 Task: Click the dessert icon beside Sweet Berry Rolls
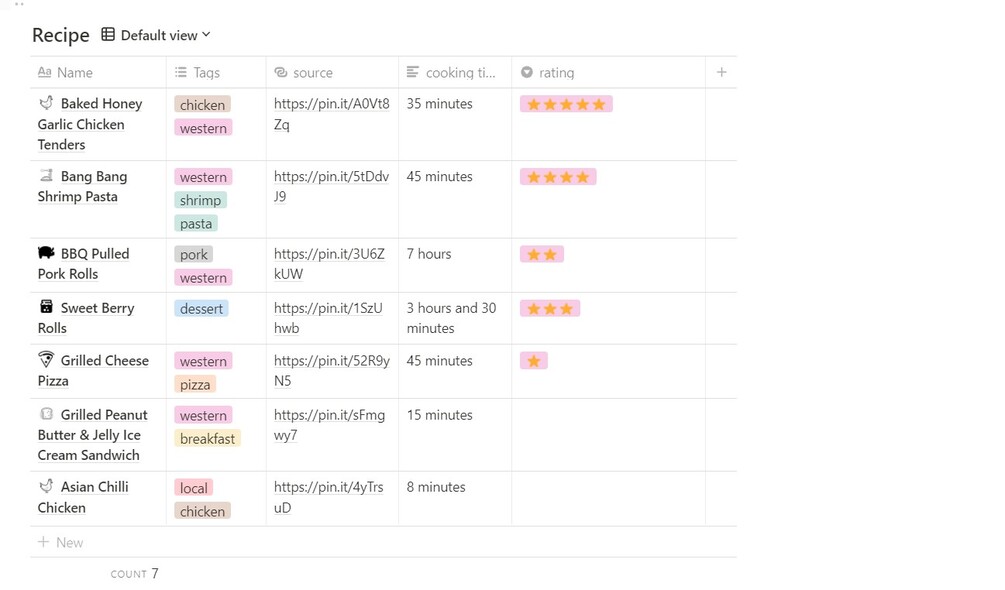click(x=46, y=307)
